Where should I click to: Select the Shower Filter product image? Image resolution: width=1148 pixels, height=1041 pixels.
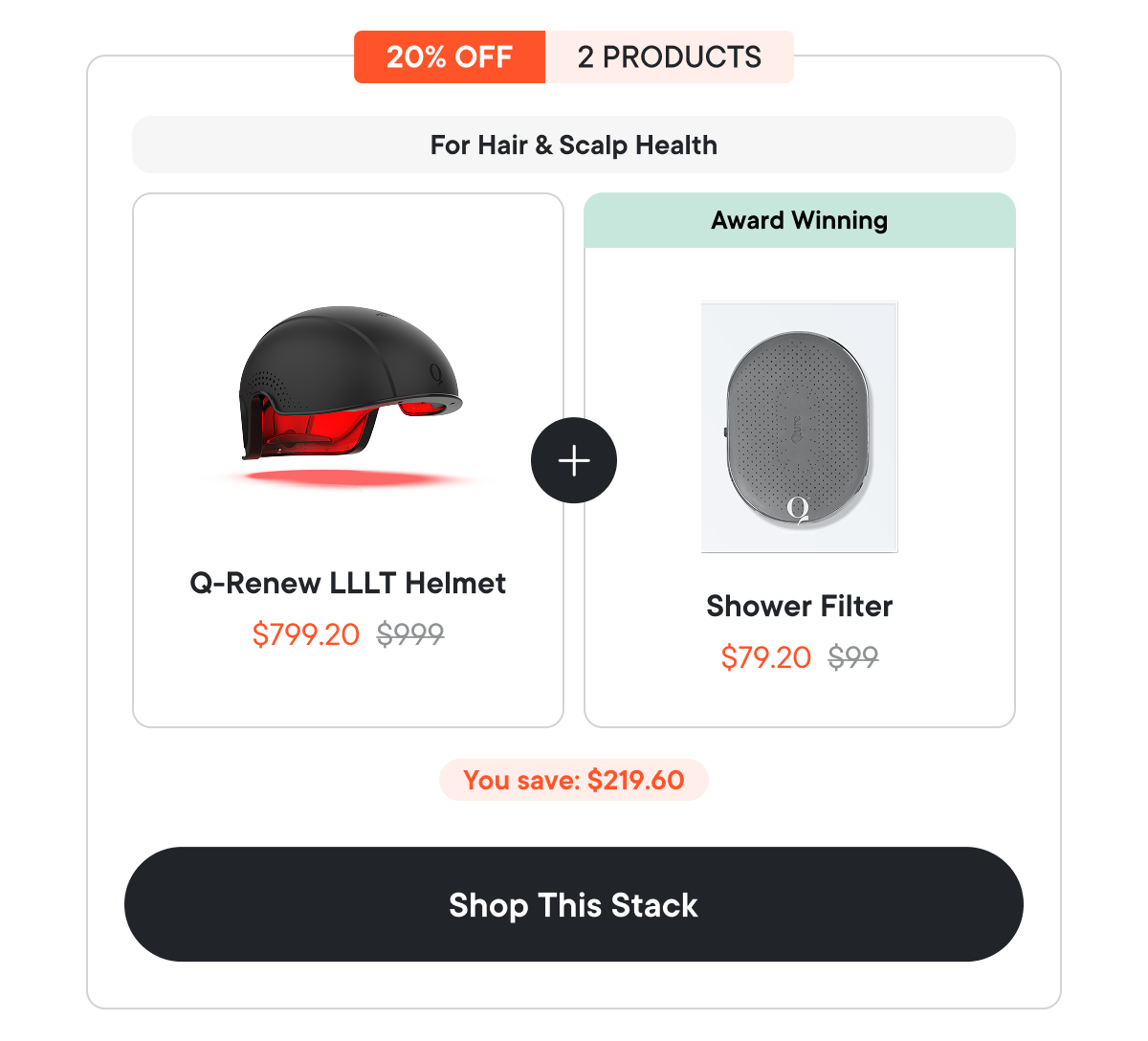coord(800,426)
